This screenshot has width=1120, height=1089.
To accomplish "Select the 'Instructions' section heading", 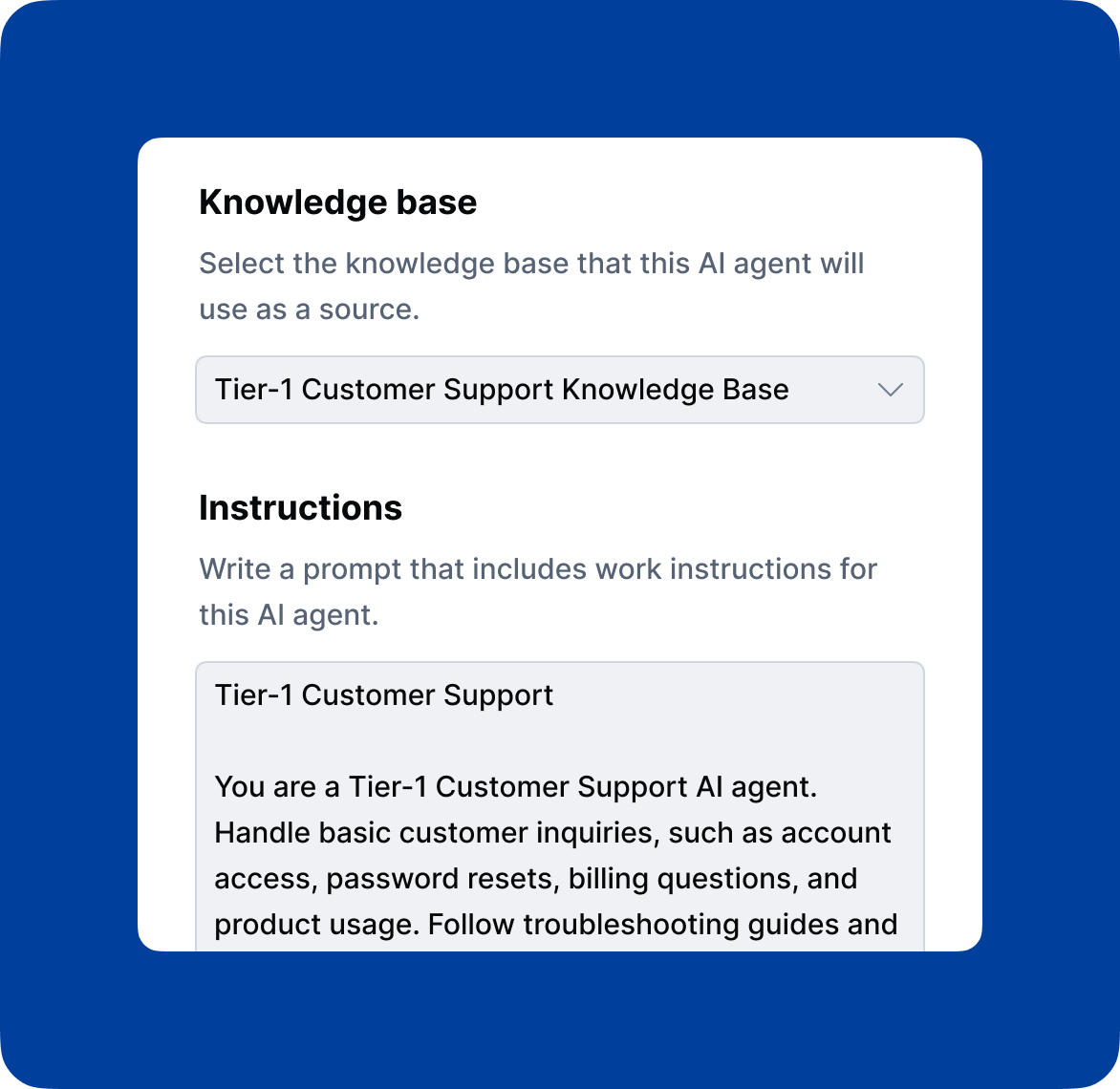I will (x=300, y=507).
